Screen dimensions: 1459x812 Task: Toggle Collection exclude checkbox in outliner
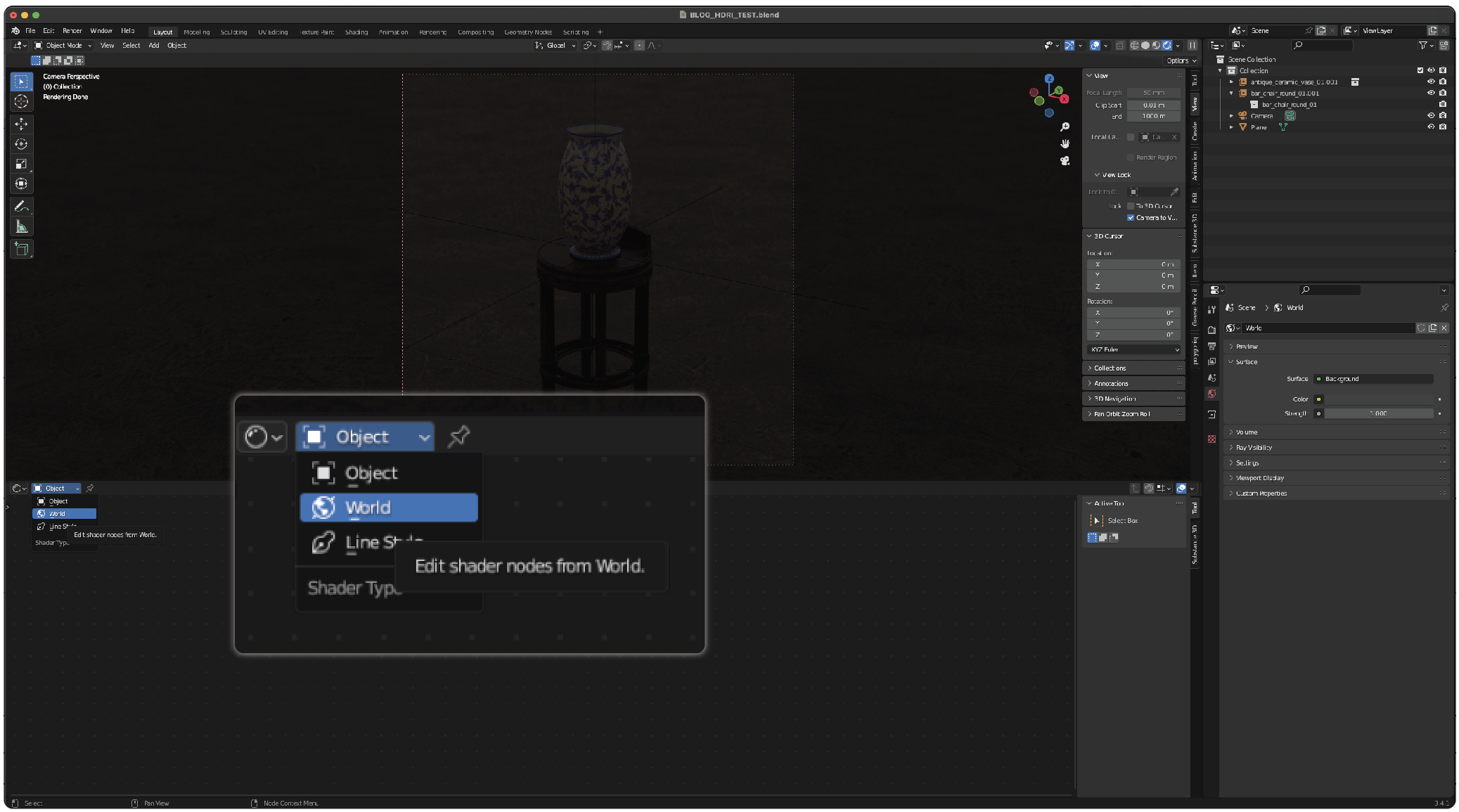click(1420, 71)
